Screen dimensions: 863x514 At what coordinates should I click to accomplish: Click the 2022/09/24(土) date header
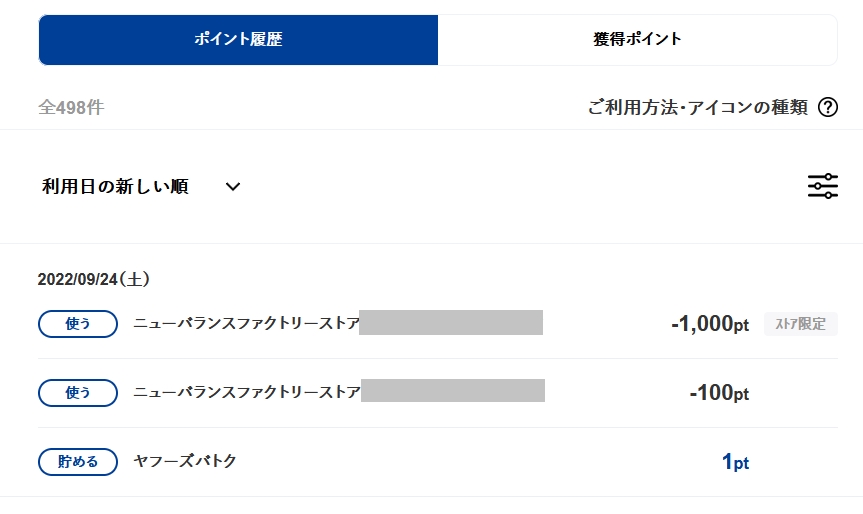point(94,279)
